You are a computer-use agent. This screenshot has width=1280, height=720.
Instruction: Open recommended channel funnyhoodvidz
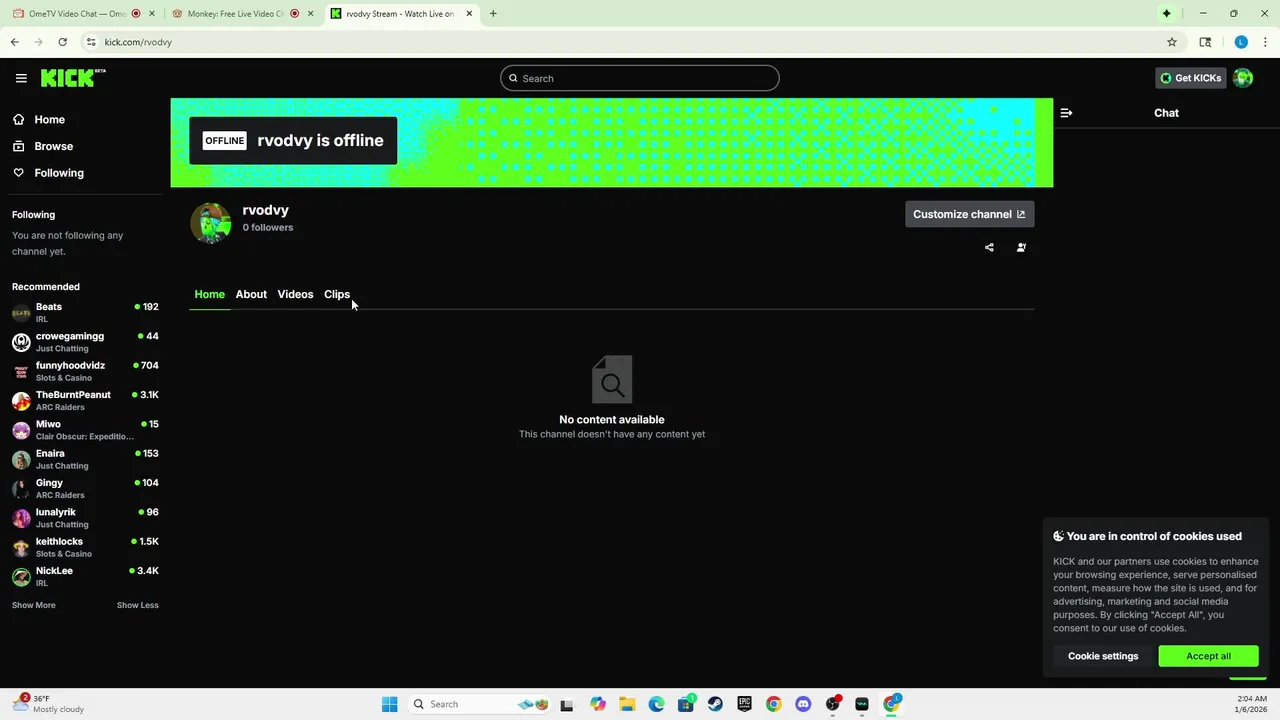point(85,371)
